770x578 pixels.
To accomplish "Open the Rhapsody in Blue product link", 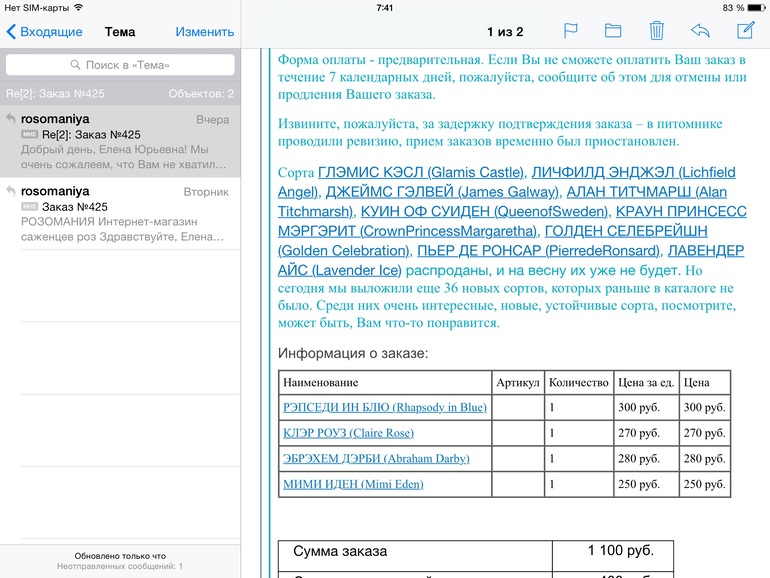I will 385,407.
